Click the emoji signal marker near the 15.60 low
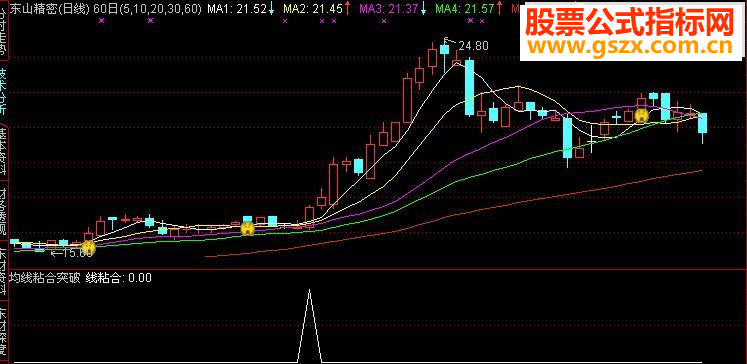 click(x=88, y=248)
